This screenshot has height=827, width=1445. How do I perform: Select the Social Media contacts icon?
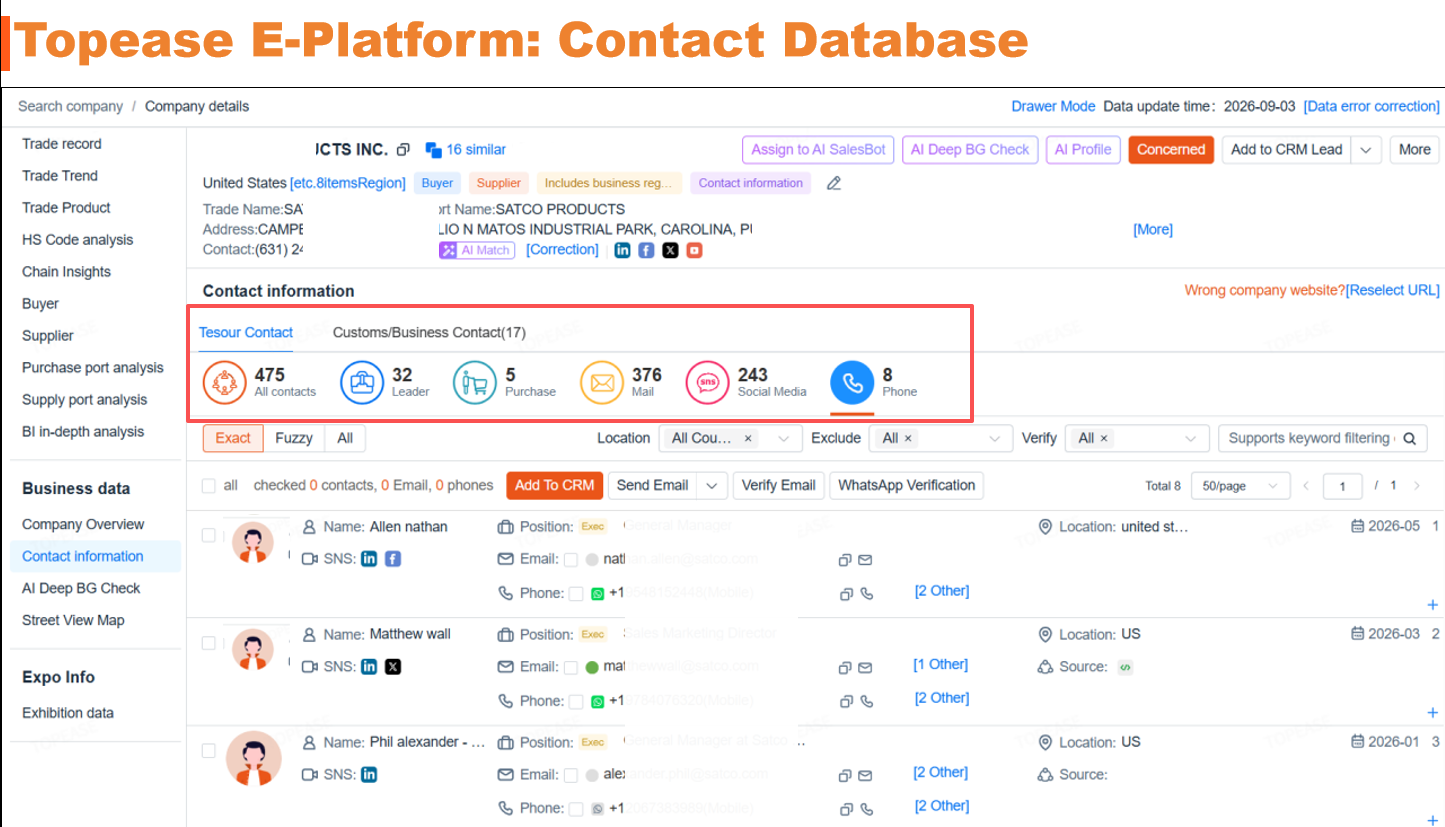click(708, 383)
